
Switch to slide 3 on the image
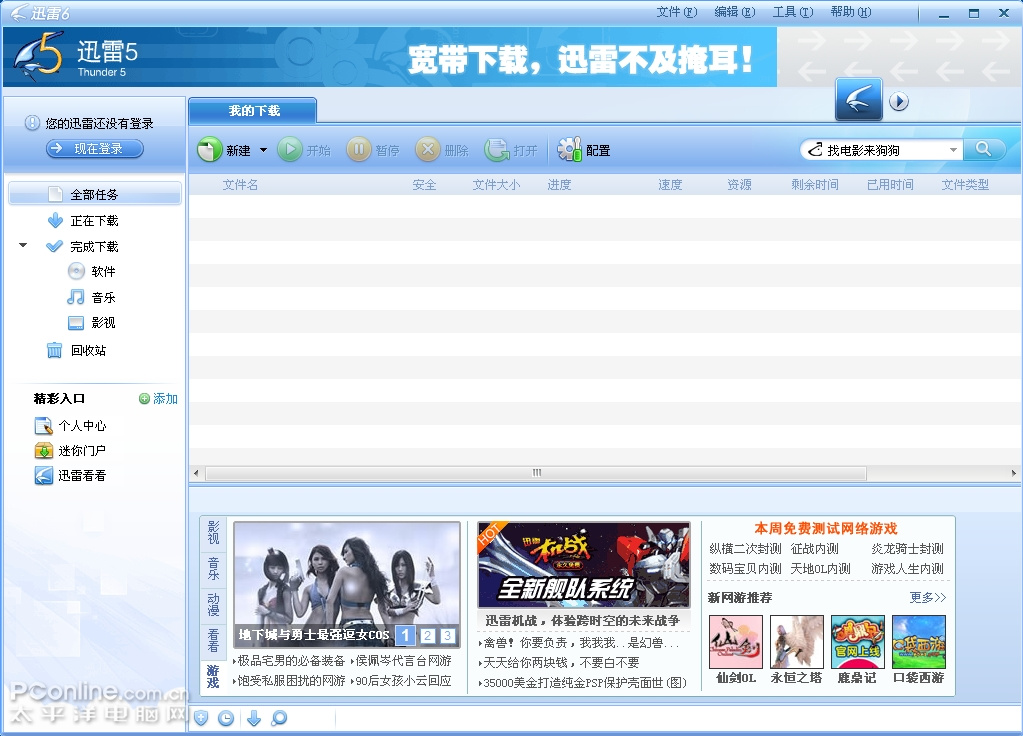click(x=448, y=635)
